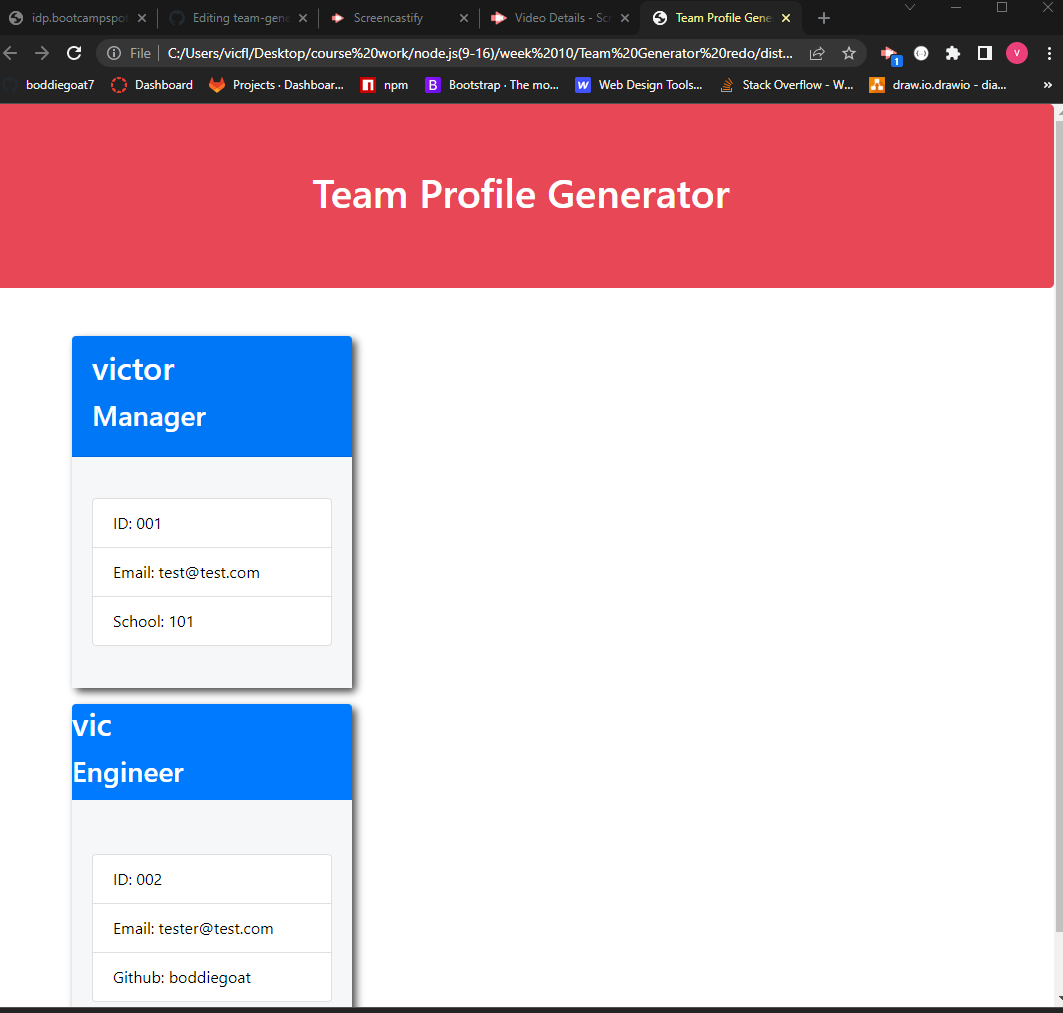The width and height of the screenshot is (1063, 1013).
Task: Open the Extensions puzzle-piece icon
Action: point(952,53)
